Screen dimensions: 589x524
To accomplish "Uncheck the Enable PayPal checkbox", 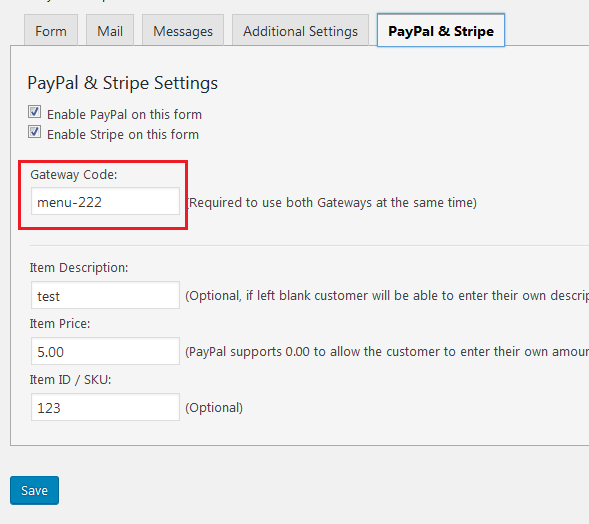I will [35, 112].
